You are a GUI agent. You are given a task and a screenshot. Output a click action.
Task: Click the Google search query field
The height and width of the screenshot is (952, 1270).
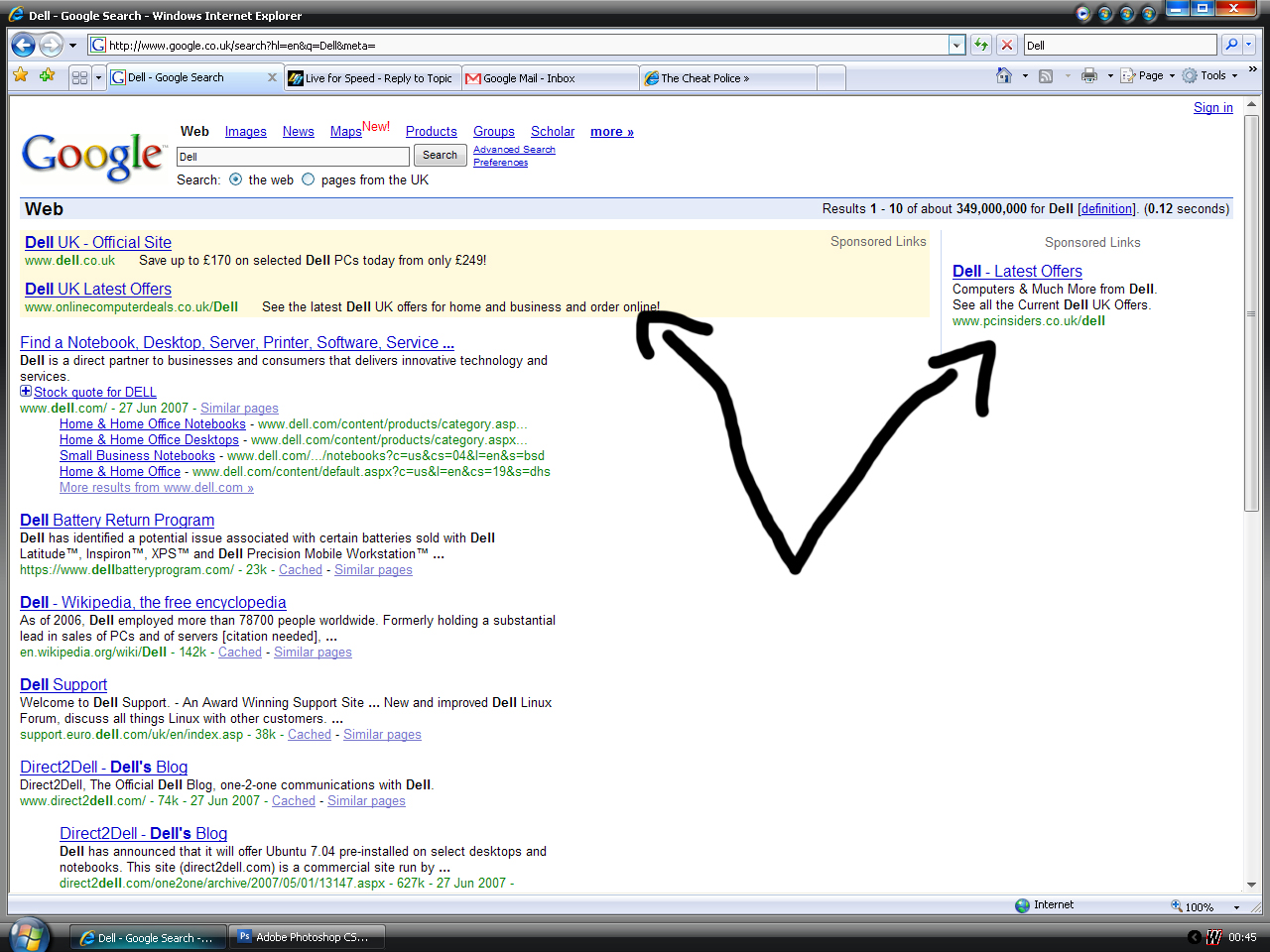(x=293, y=157)
